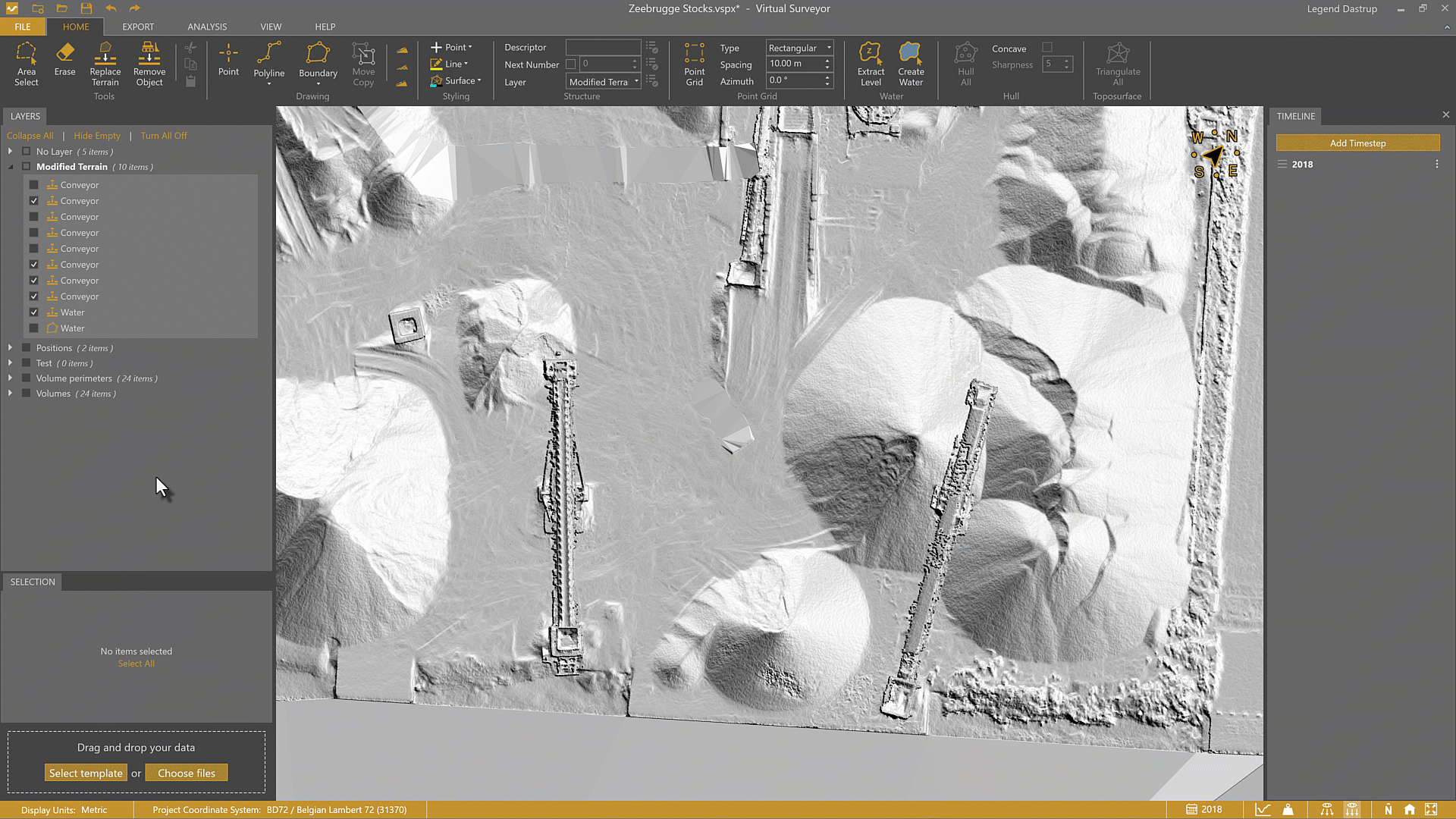
Task: Click the Turn All Off link
Action: point(163,136)
